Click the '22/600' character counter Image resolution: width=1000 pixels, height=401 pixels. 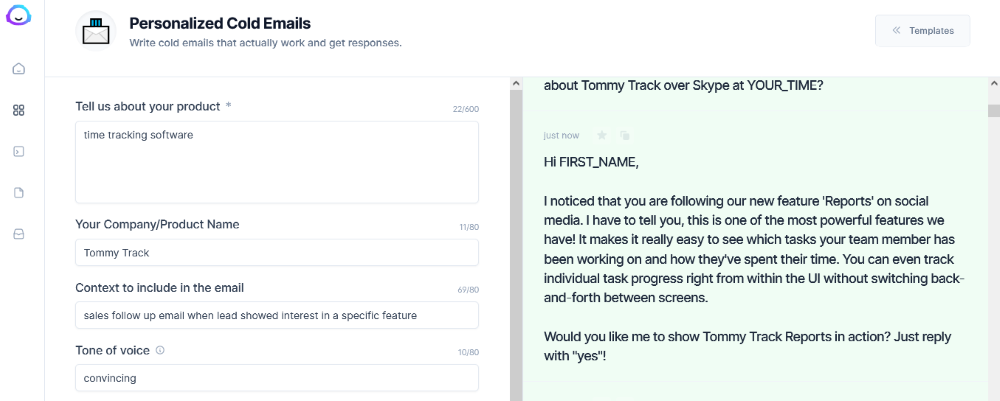coord(466,109)
